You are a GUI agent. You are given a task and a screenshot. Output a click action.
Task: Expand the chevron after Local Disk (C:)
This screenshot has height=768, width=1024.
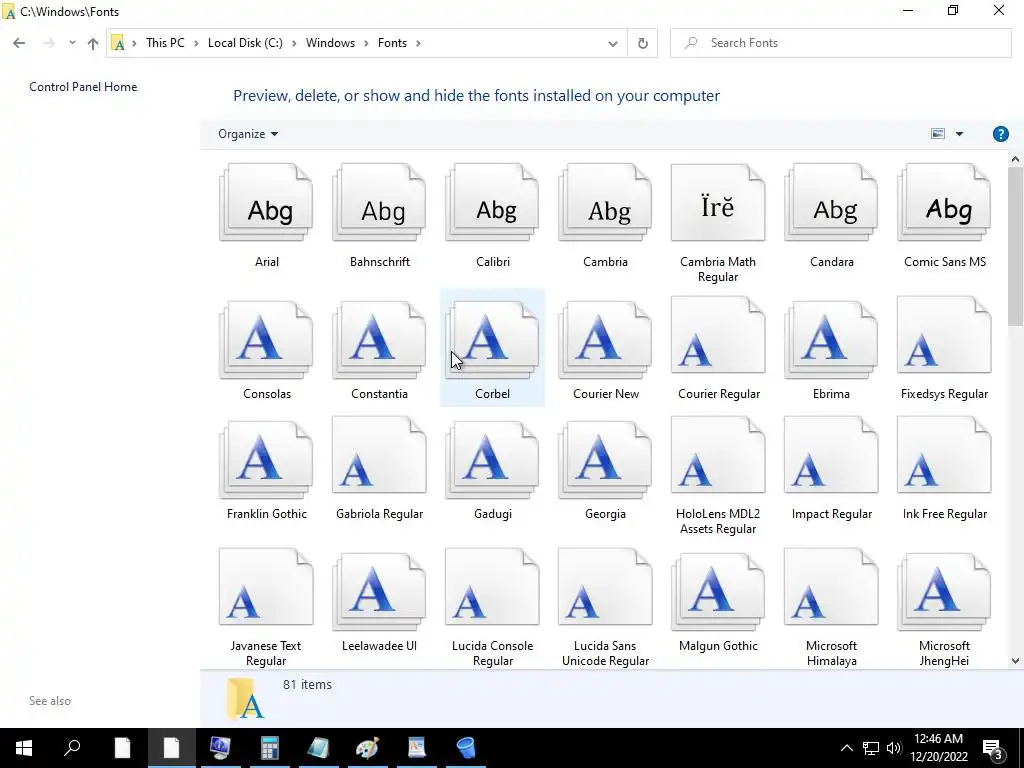click(x=294, y=43)
